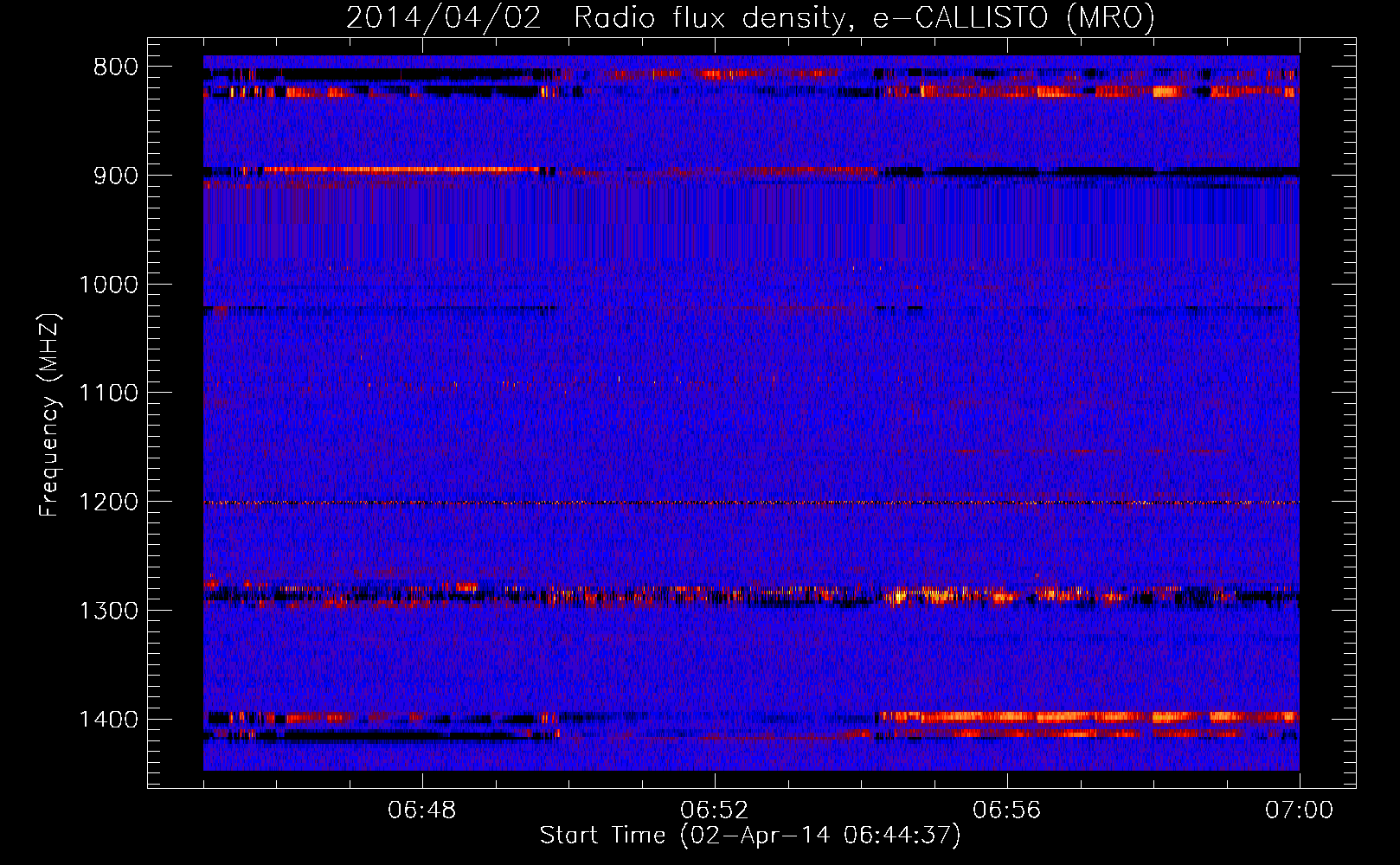Click the 06:52 time tick label
This screenshot has width=1400, height=865.
[x=715, y=811]
